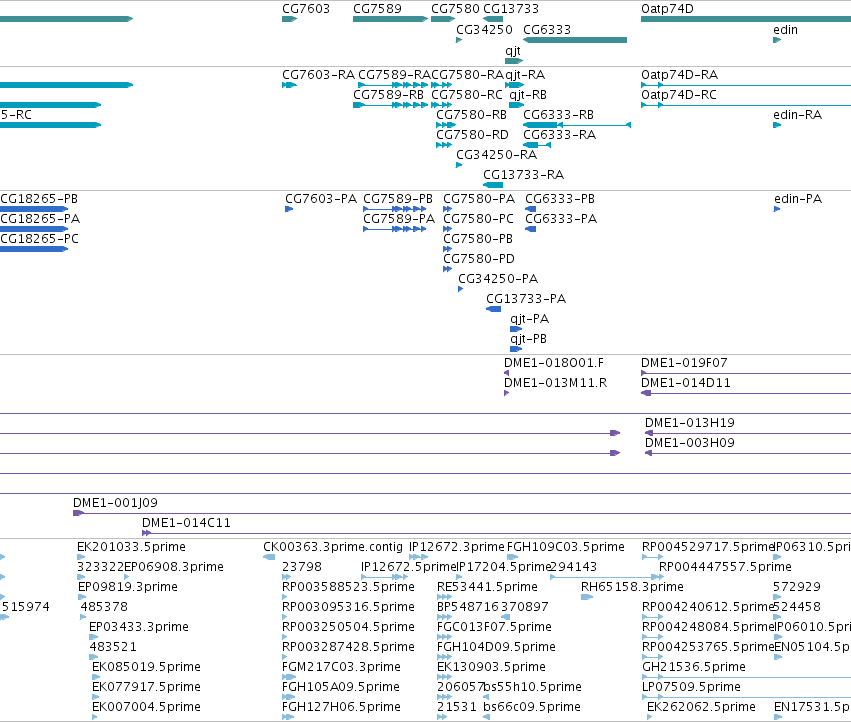The width and height of the screenshot is (851, 722).
Task: Click transcript CG13733-RA
Action: [524, 175]
